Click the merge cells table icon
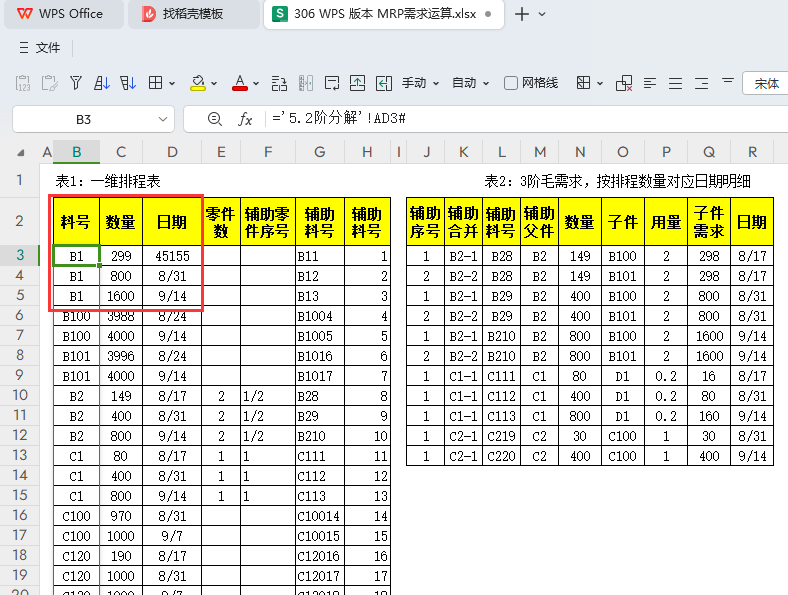 [x=583, y=83]
